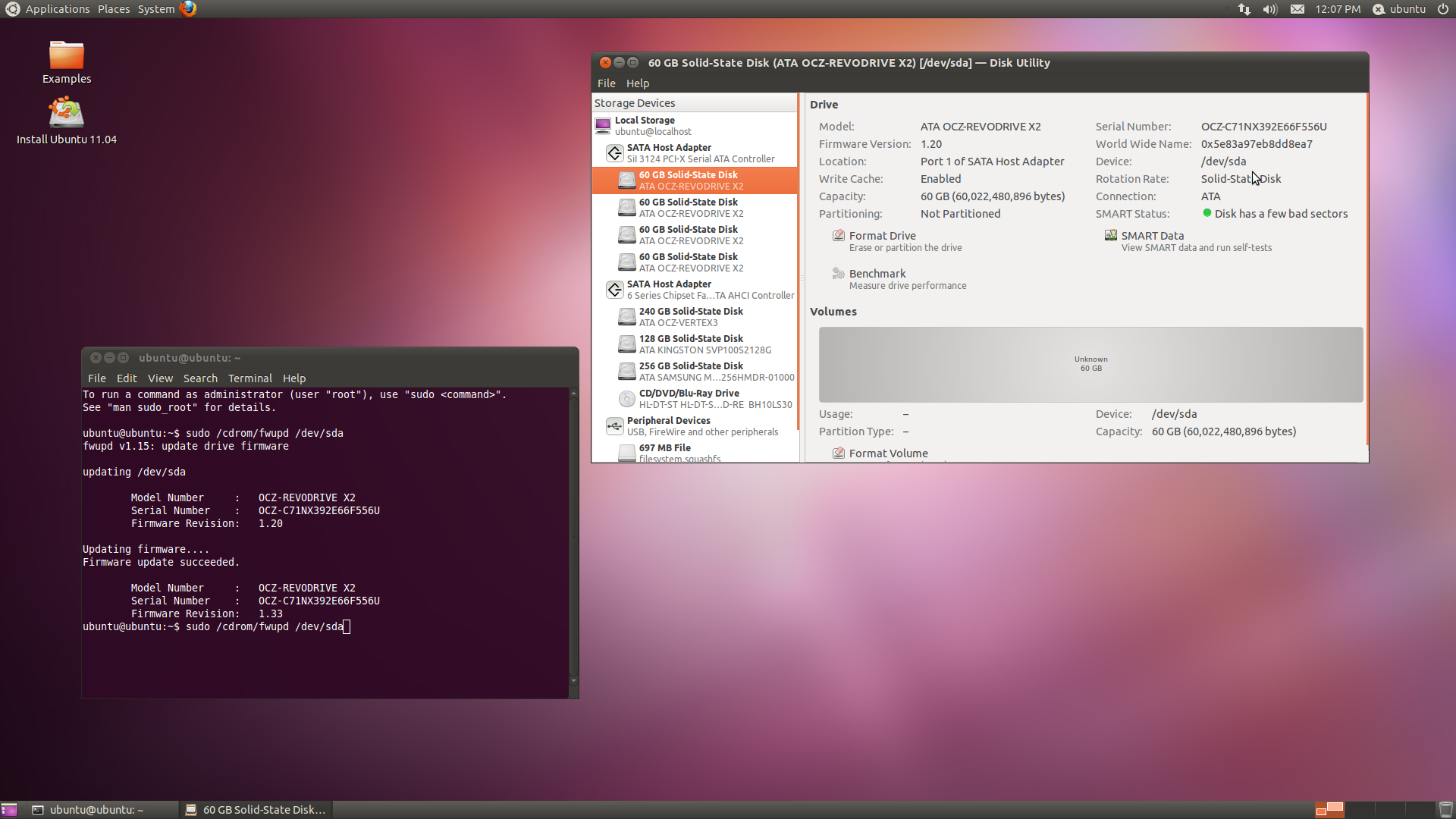The image size is (1456, 819).
Task: Click 'Firmware update succeeded.' line in terminal
Action: pos(161,562)
